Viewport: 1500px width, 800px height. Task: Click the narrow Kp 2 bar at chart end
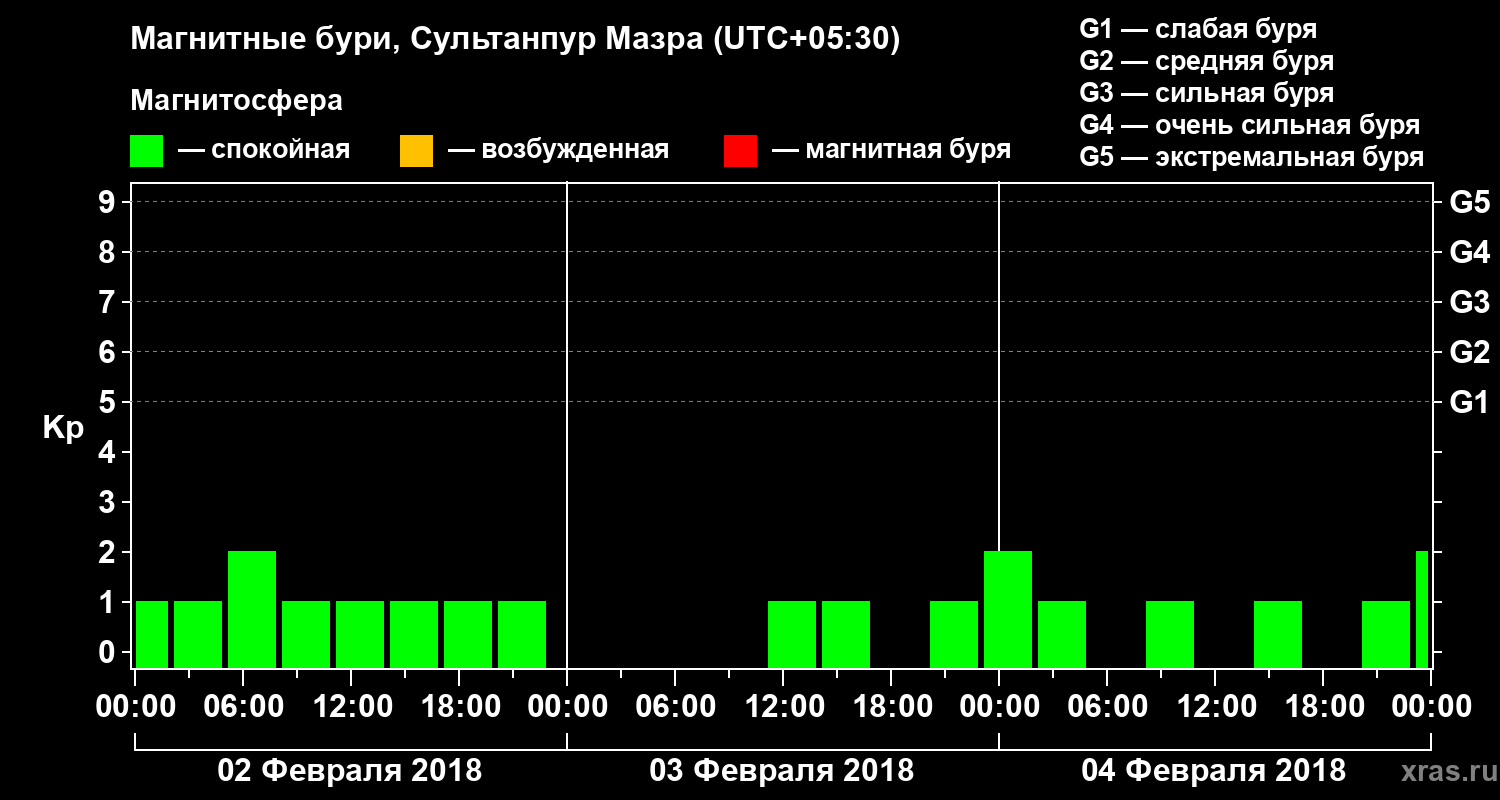(1422, 609)
